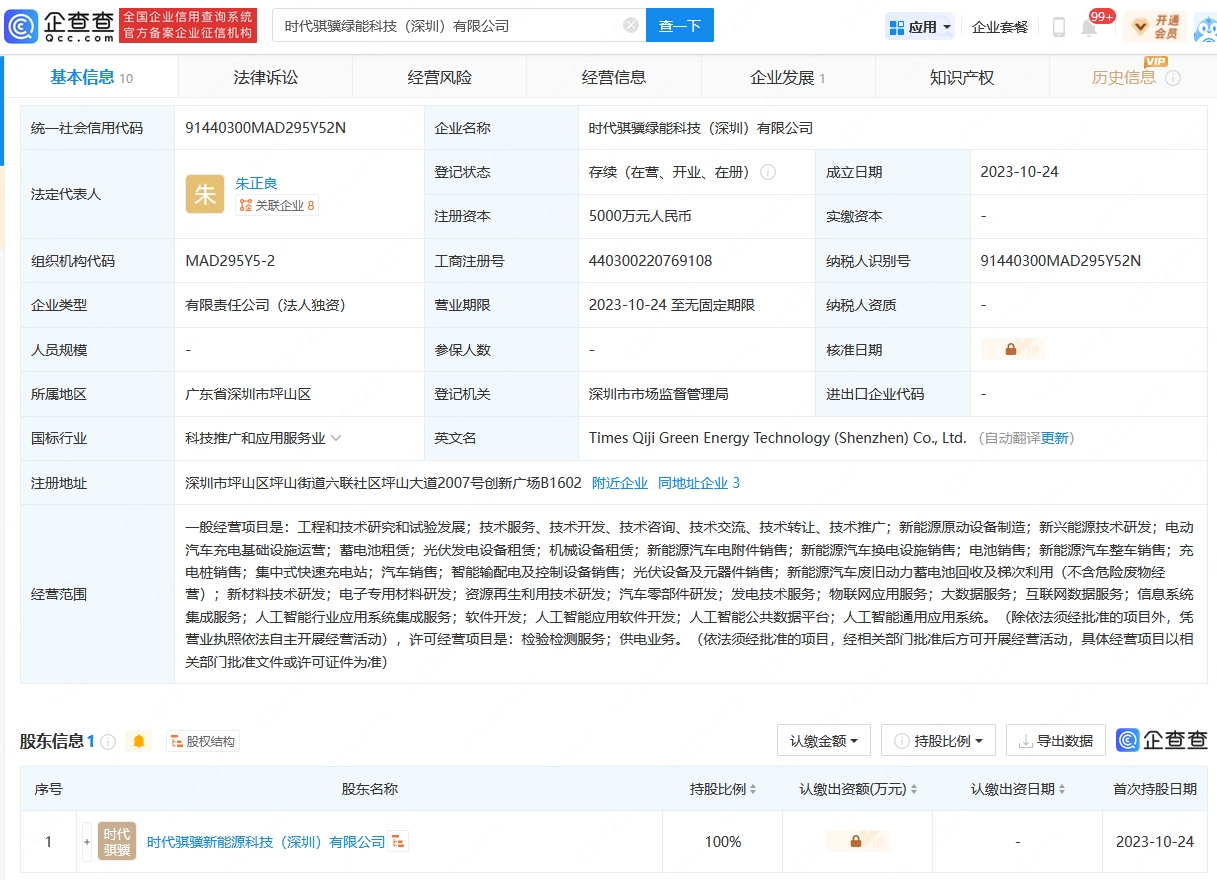Viewport: 1217px width, 880px height.
Task: Clear the search box with the X icon
Action: point(630,26)
